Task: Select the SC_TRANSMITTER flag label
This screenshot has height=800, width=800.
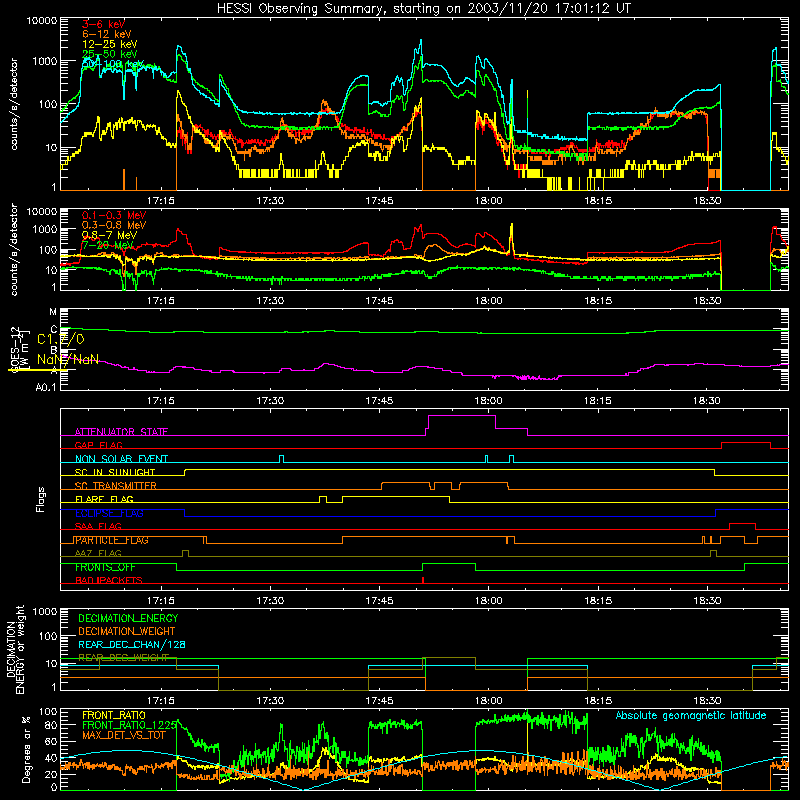Action: coord(116,486)
